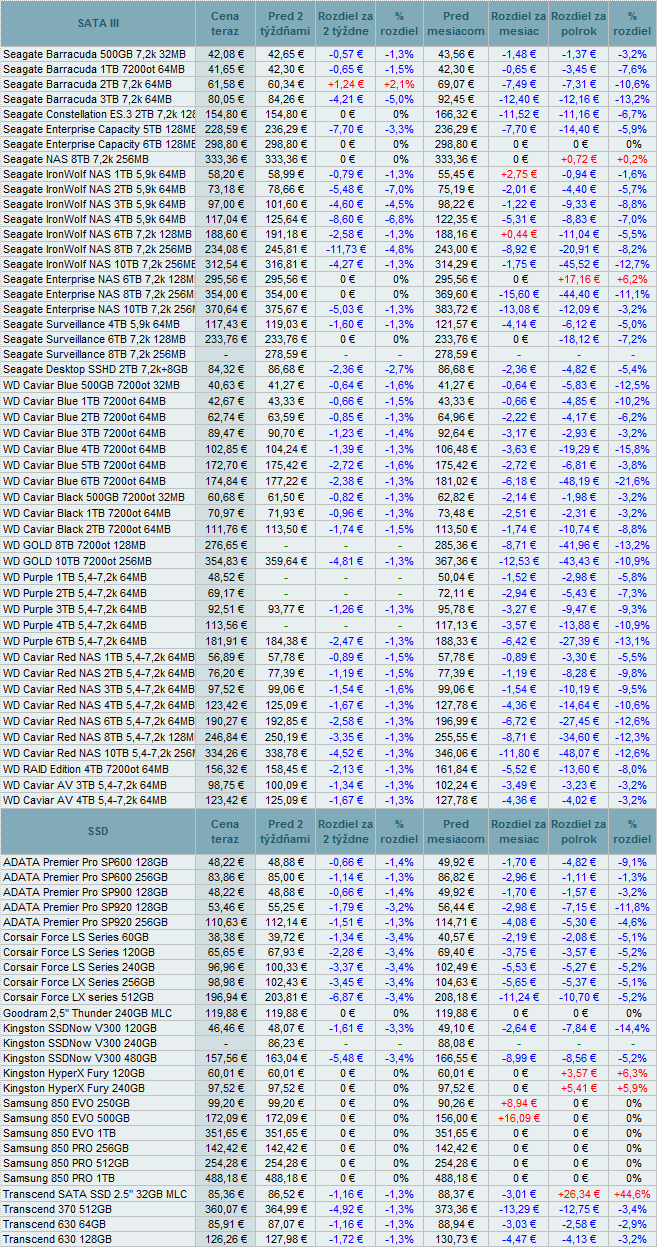Screen dimensions: 657x1247
Task: Select Seagate IronWolf NAS 10TB 7,2k 256MB row
Action: coord(328,264)
